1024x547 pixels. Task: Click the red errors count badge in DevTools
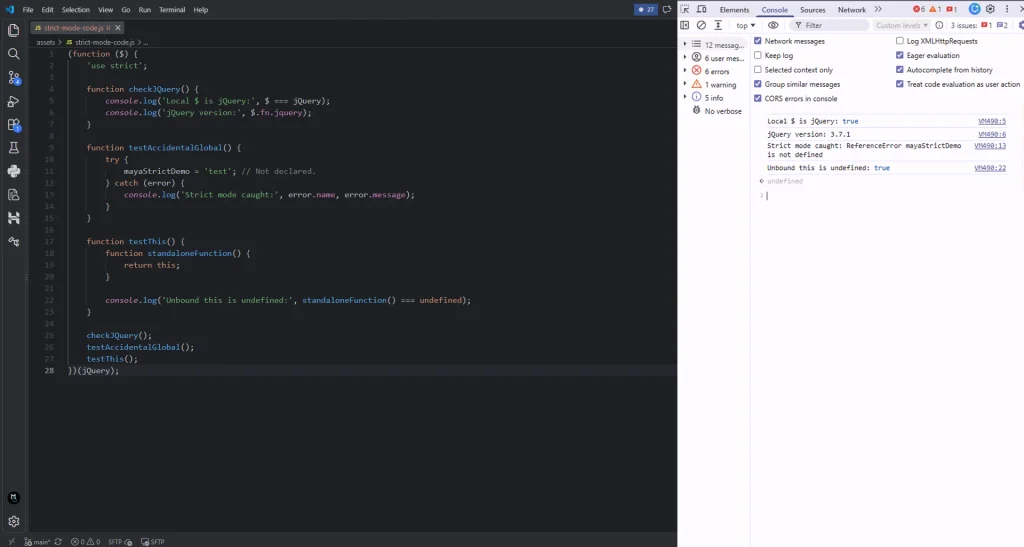click(919, 9)
